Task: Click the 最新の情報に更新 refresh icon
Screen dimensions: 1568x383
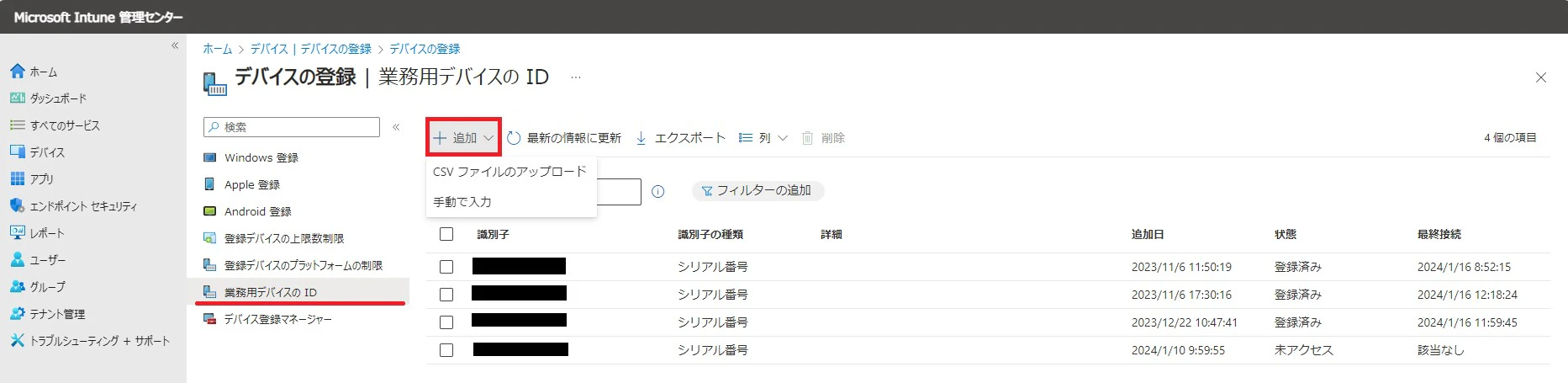Action: tap(514, 138)
